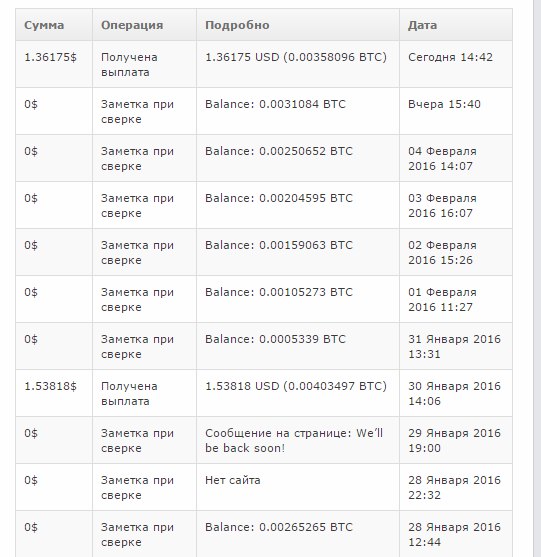
Task: Select the Balance: 0.00159063 BTC entry
Action: pyautogui.click(x=278, y=245)
